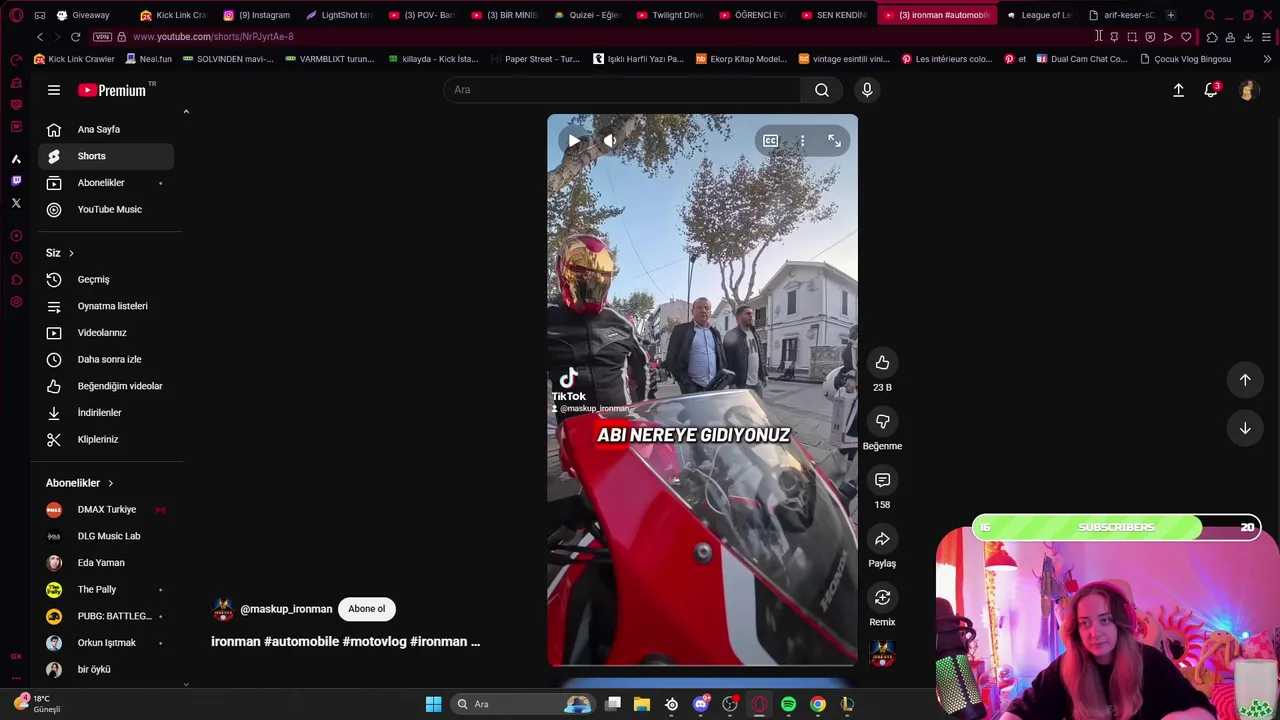Open DMAX Turkiye subscription
Image resolution: width=1280 pixels, height=720 pixels.
(x=106, y=510)
